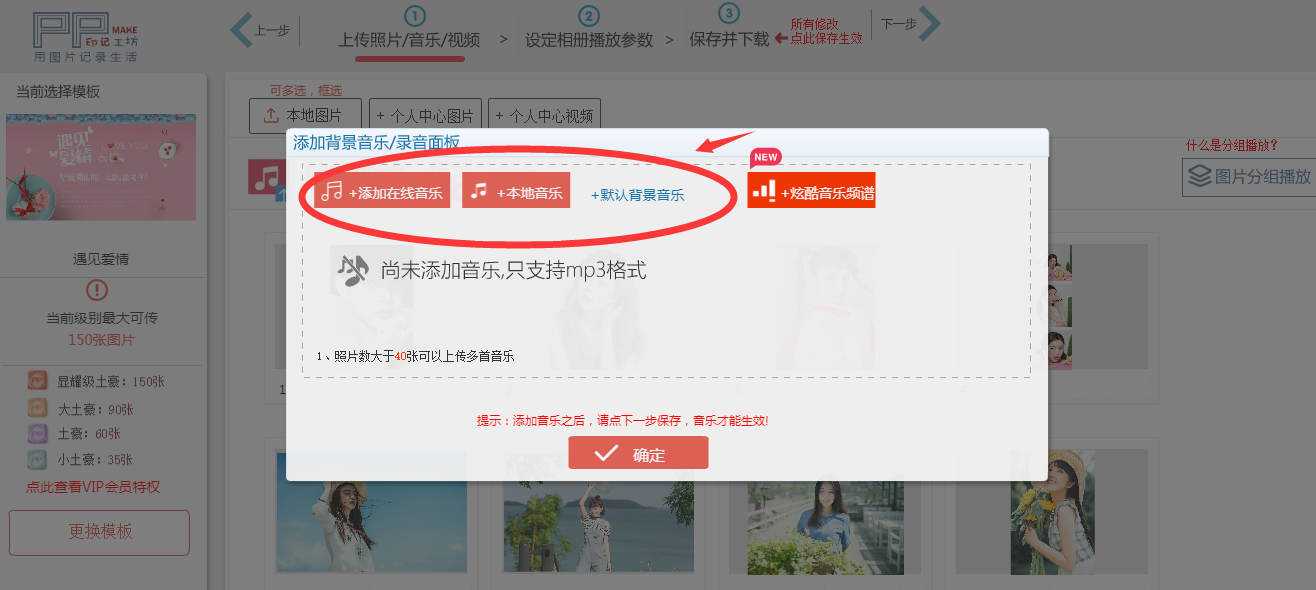Open 图片分组播放 button
The width and height of the screenshot is (1316, 590).
1247,177
